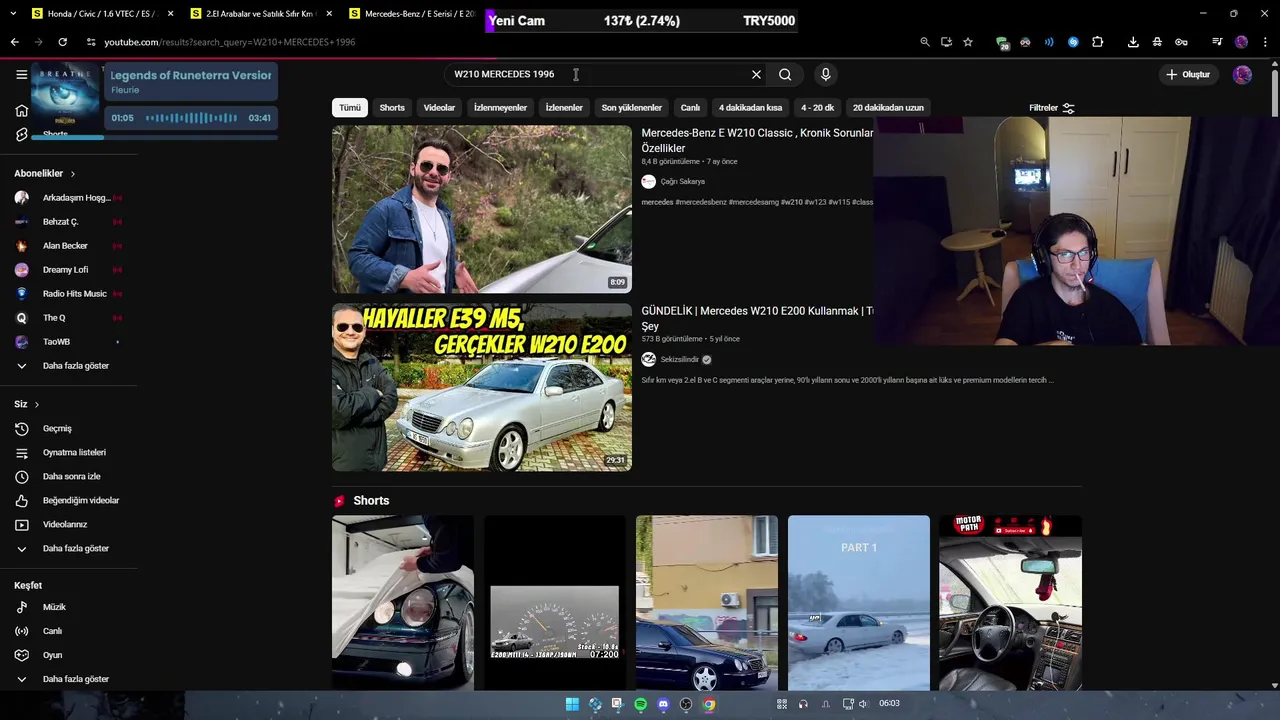Reload the page with refresh icon
Viewport: 1280px width, 720px height.
point(62,42)
